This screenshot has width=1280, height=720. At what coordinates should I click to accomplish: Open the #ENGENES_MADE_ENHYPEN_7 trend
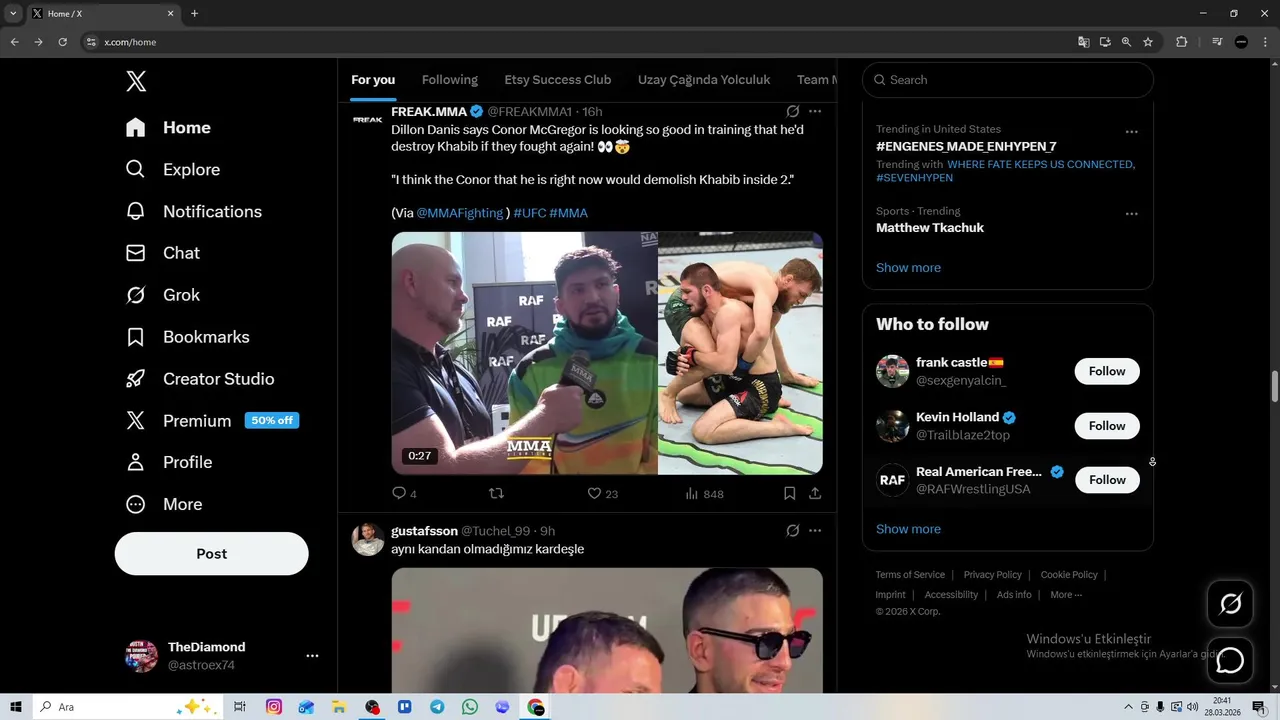coord(966,147)
